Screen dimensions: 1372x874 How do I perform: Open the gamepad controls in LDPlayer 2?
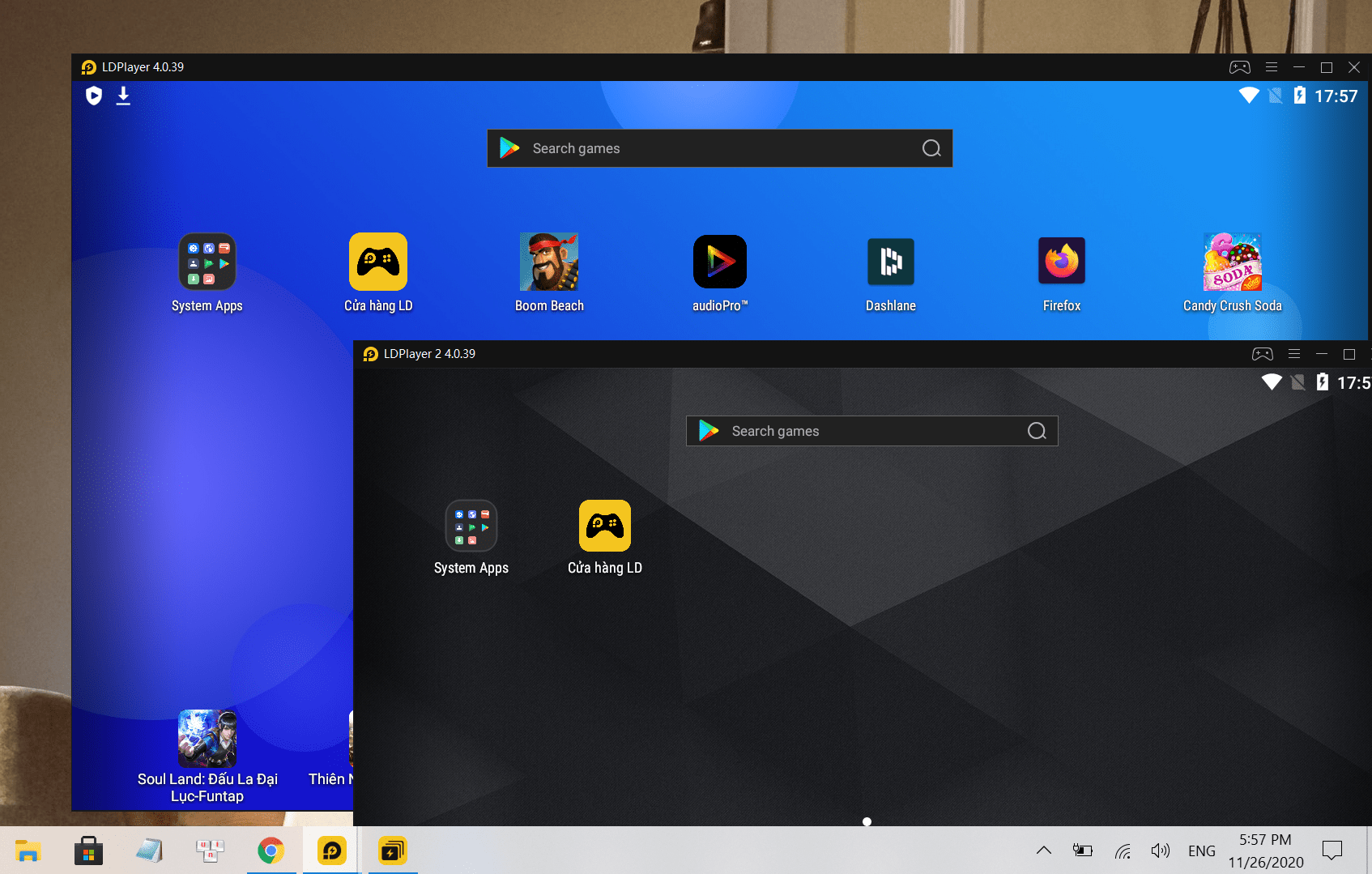(1262, 354)
